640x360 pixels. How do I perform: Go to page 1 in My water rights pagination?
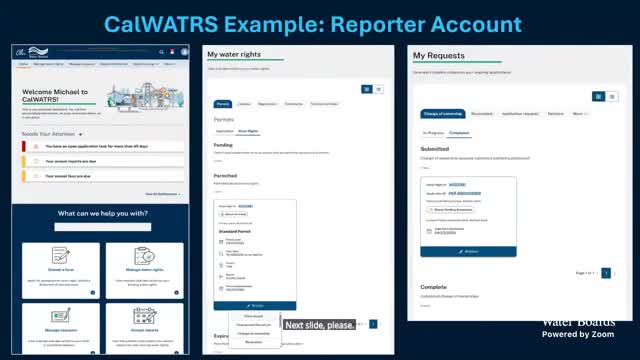[373, 324]
